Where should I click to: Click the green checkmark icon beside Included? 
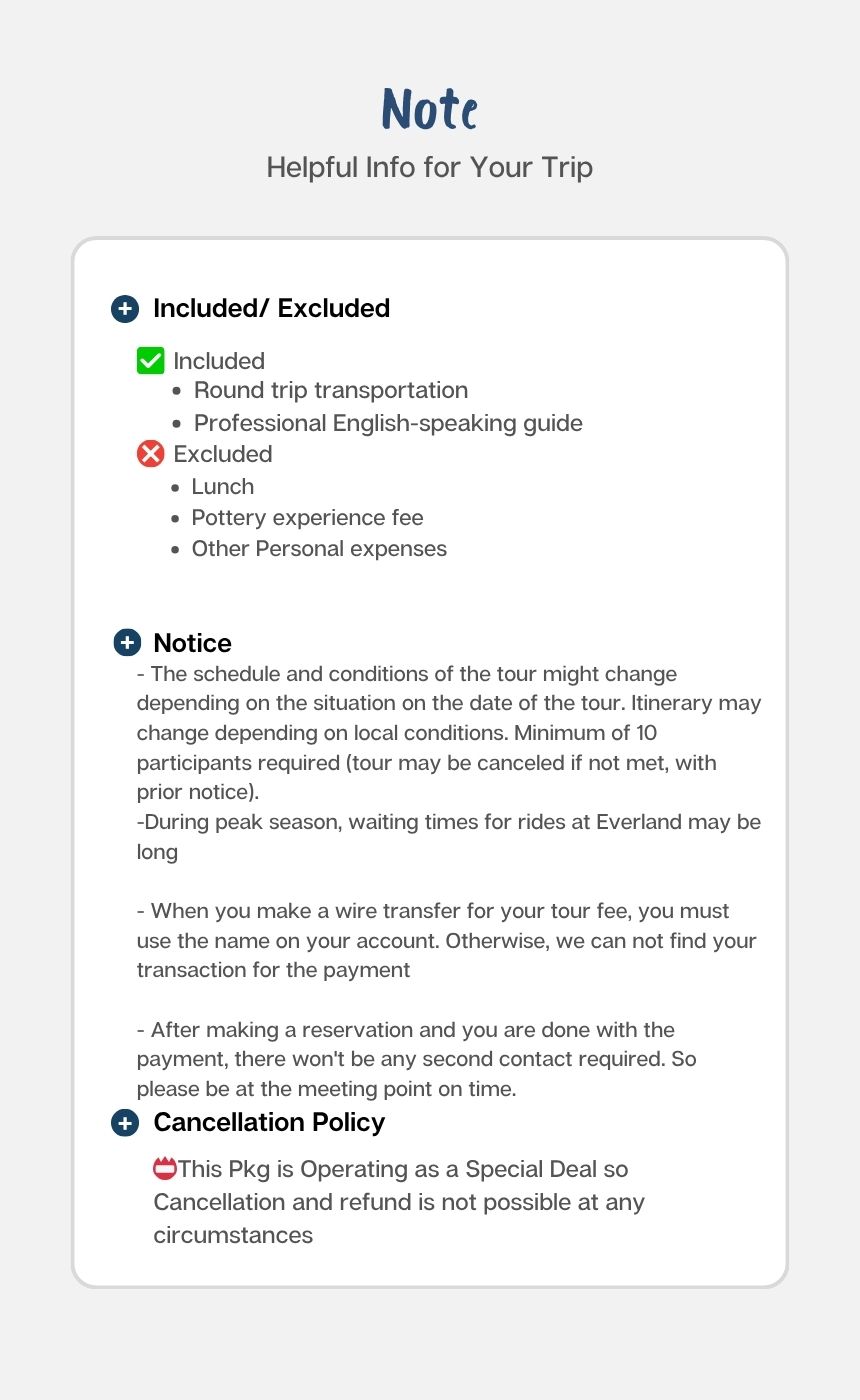pyautogui.click(x=150, y=360)
